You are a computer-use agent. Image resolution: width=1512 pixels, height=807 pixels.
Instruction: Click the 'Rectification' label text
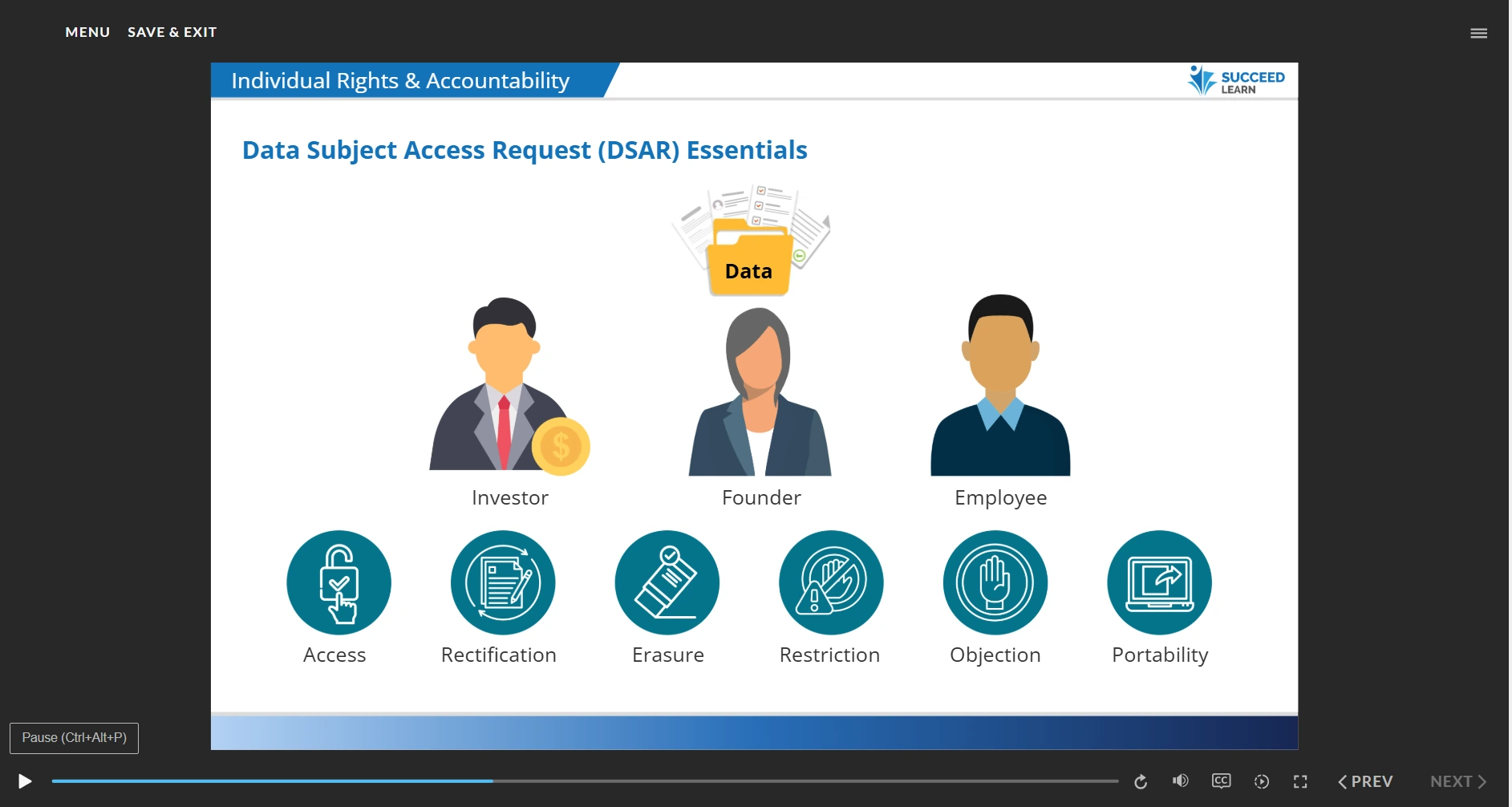[499, 655]
